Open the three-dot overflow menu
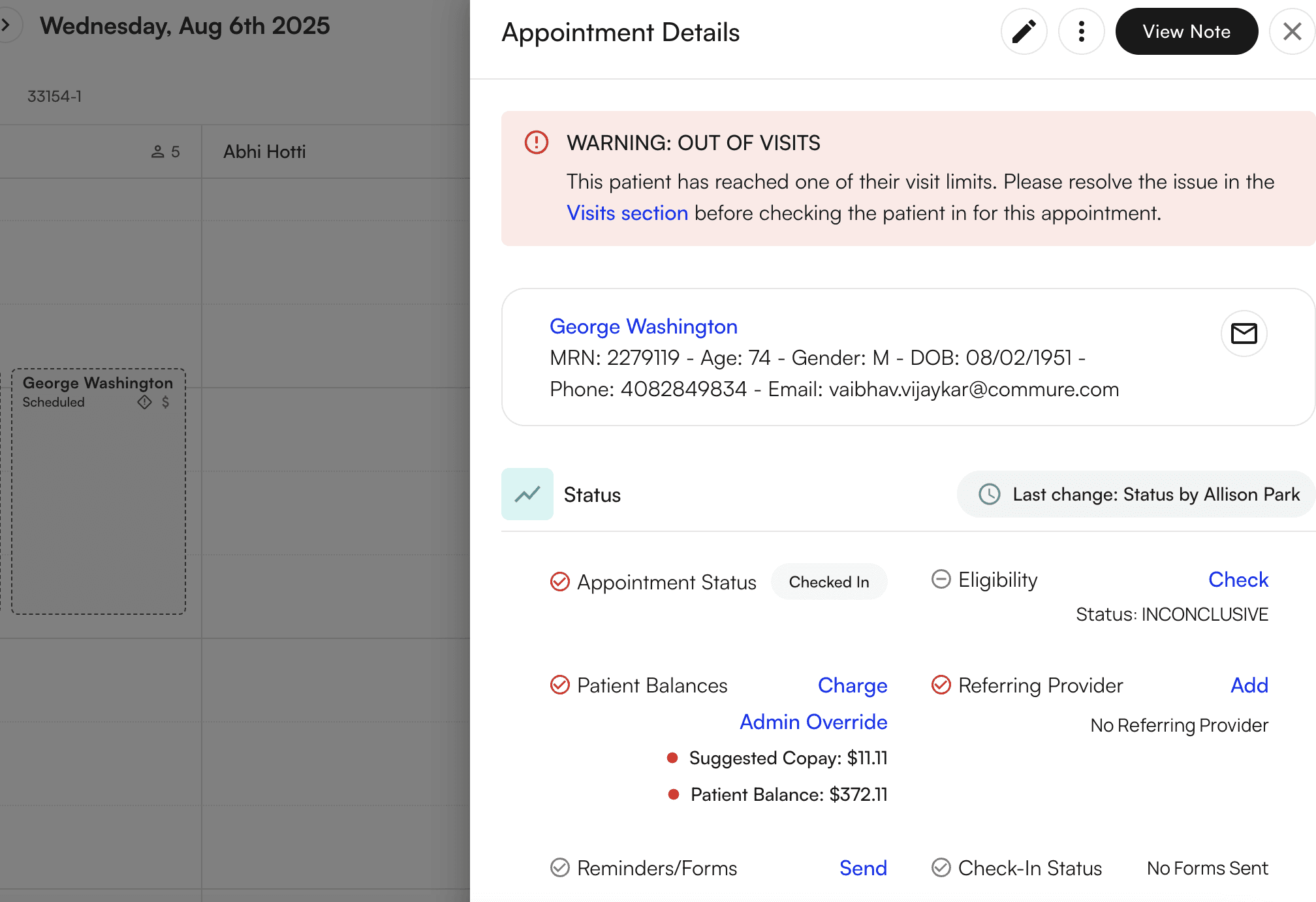Screen dimensions: 1316x902 pos(1081,31)
